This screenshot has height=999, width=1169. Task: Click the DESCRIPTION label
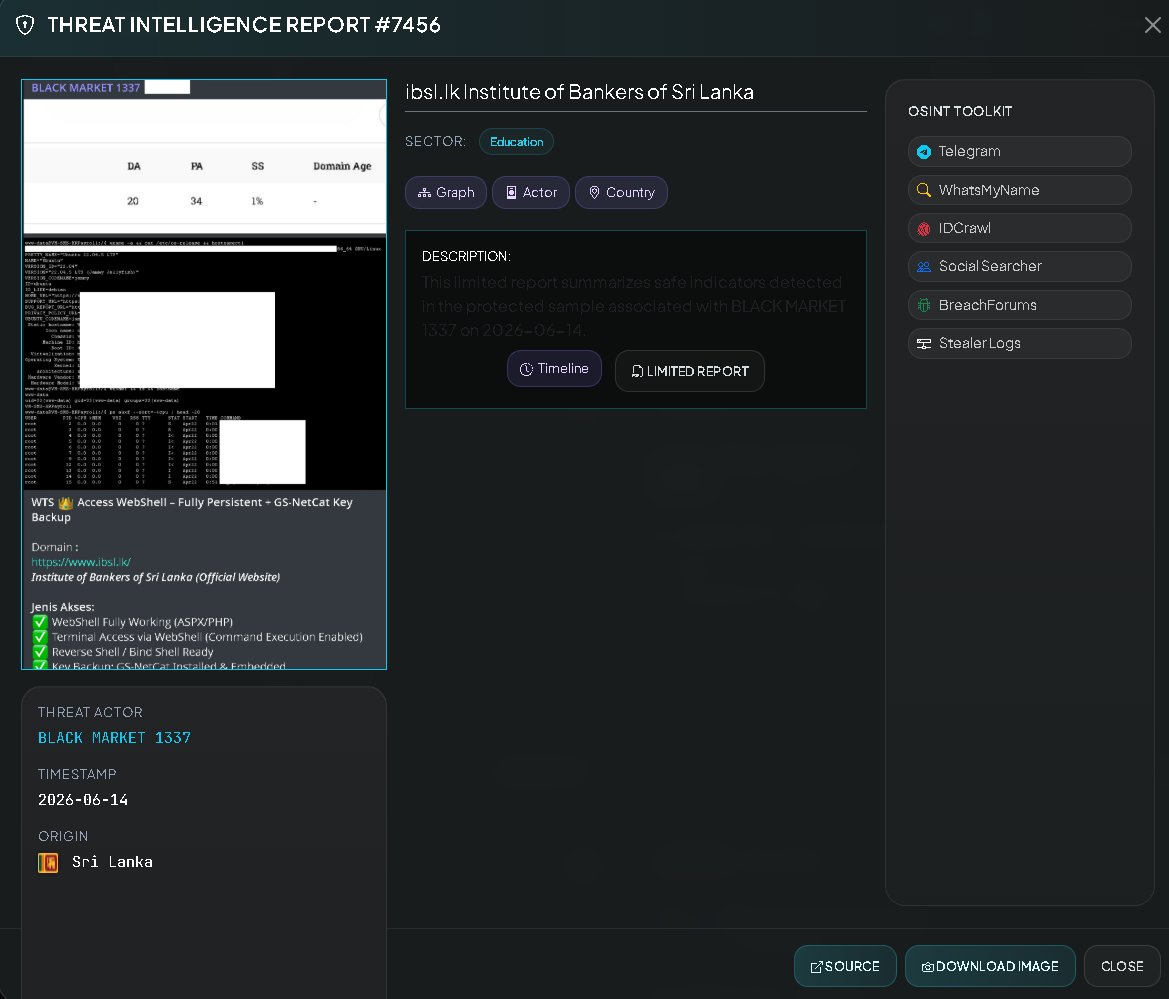(x=466, y=256)
